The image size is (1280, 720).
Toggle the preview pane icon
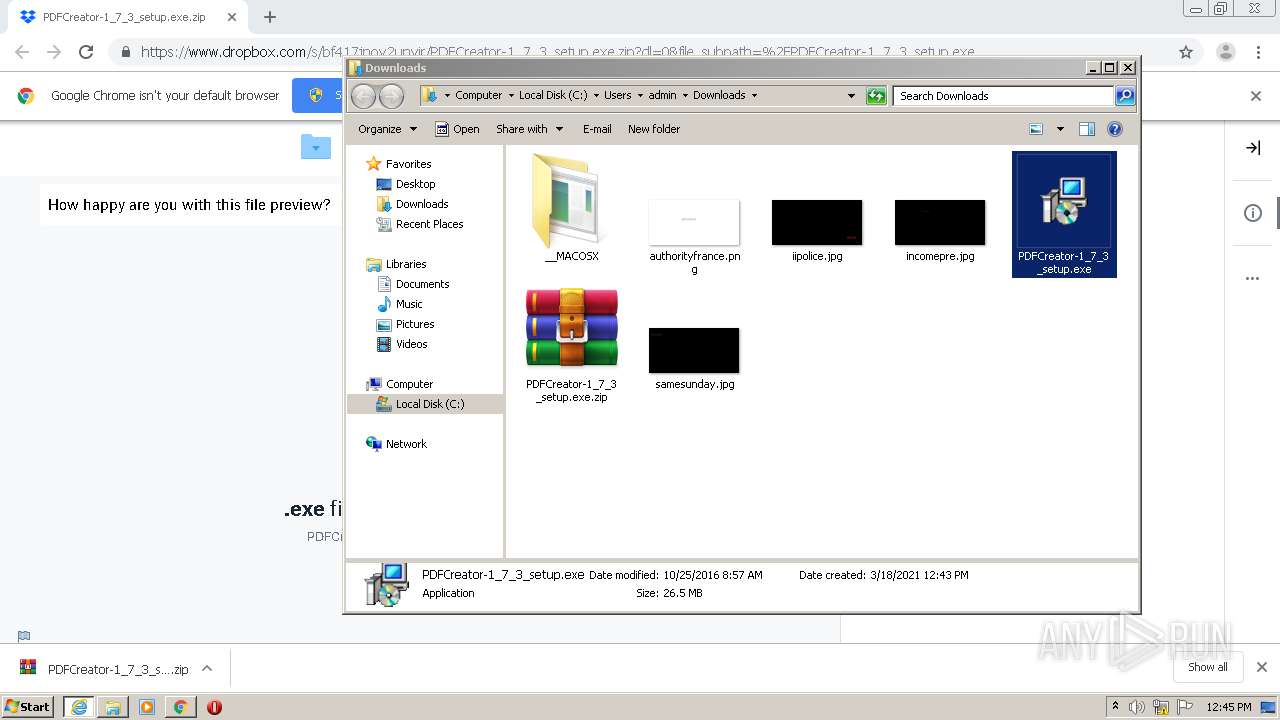pos(1087,129)
